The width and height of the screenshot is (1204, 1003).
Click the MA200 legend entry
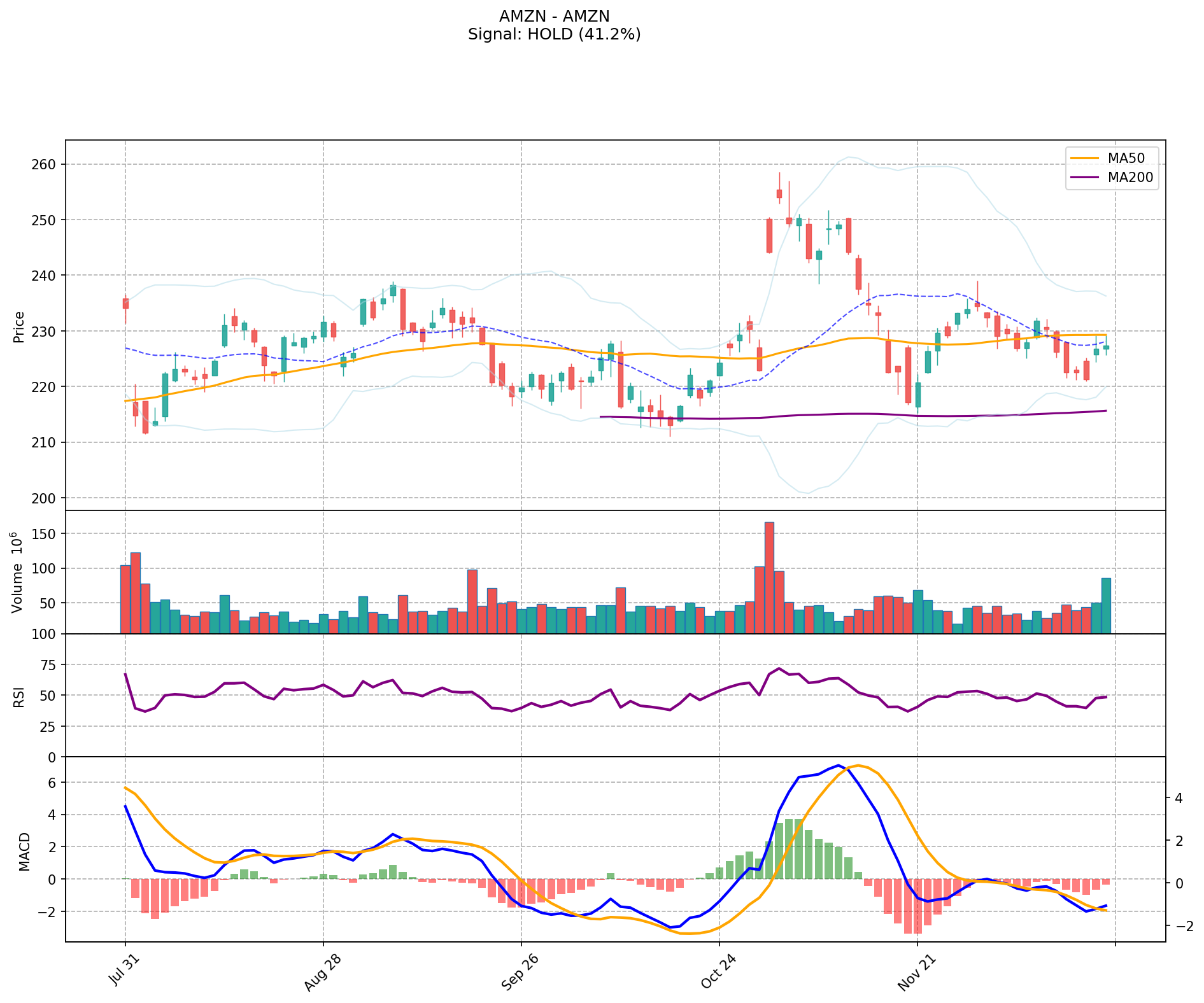(1130, 178)
